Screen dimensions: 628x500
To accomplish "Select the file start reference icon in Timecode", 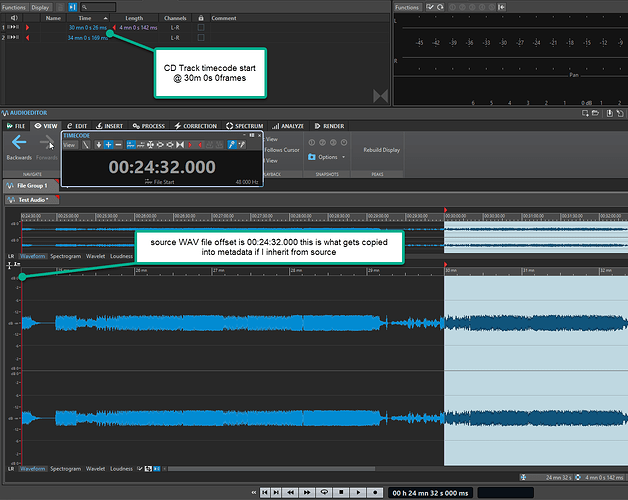I will pos(131,145).
